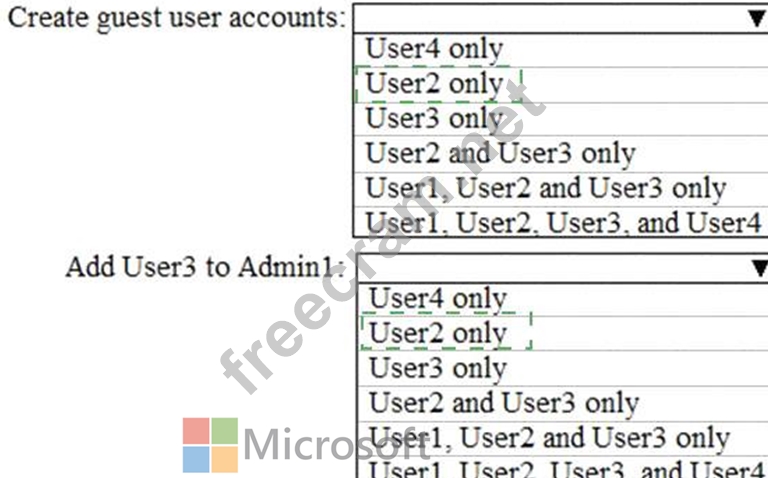Click the Microsoft four-square logo icon
This screenshot has height=478, width=768.
click(210, 445)
